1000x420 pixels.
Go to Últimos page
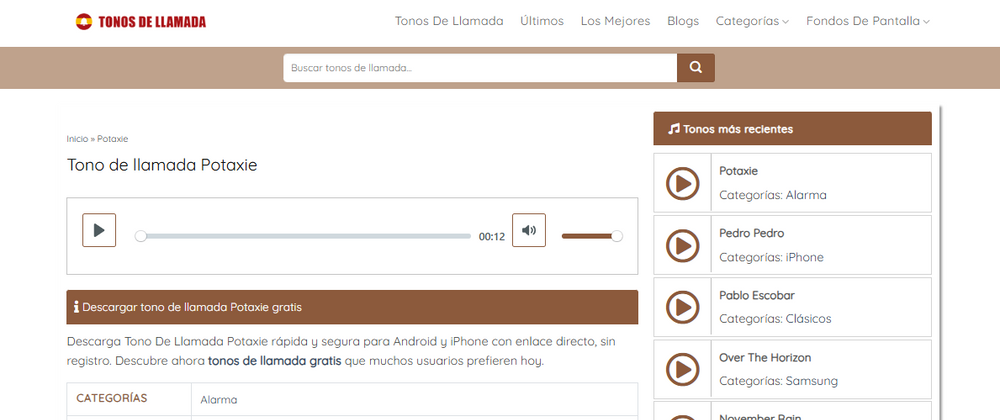click(x=541, y=21)
